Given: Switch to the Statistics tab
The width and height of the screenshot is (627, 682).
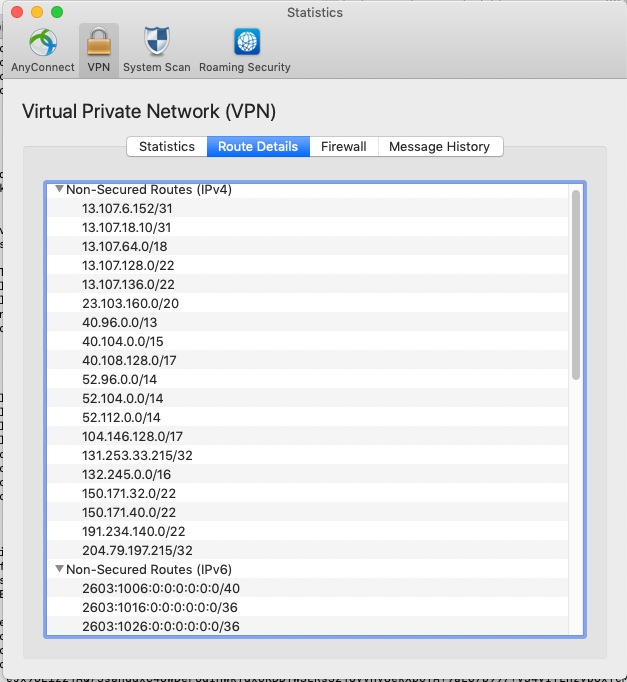Looking at the screenshot, I should (x=167, y=147).
